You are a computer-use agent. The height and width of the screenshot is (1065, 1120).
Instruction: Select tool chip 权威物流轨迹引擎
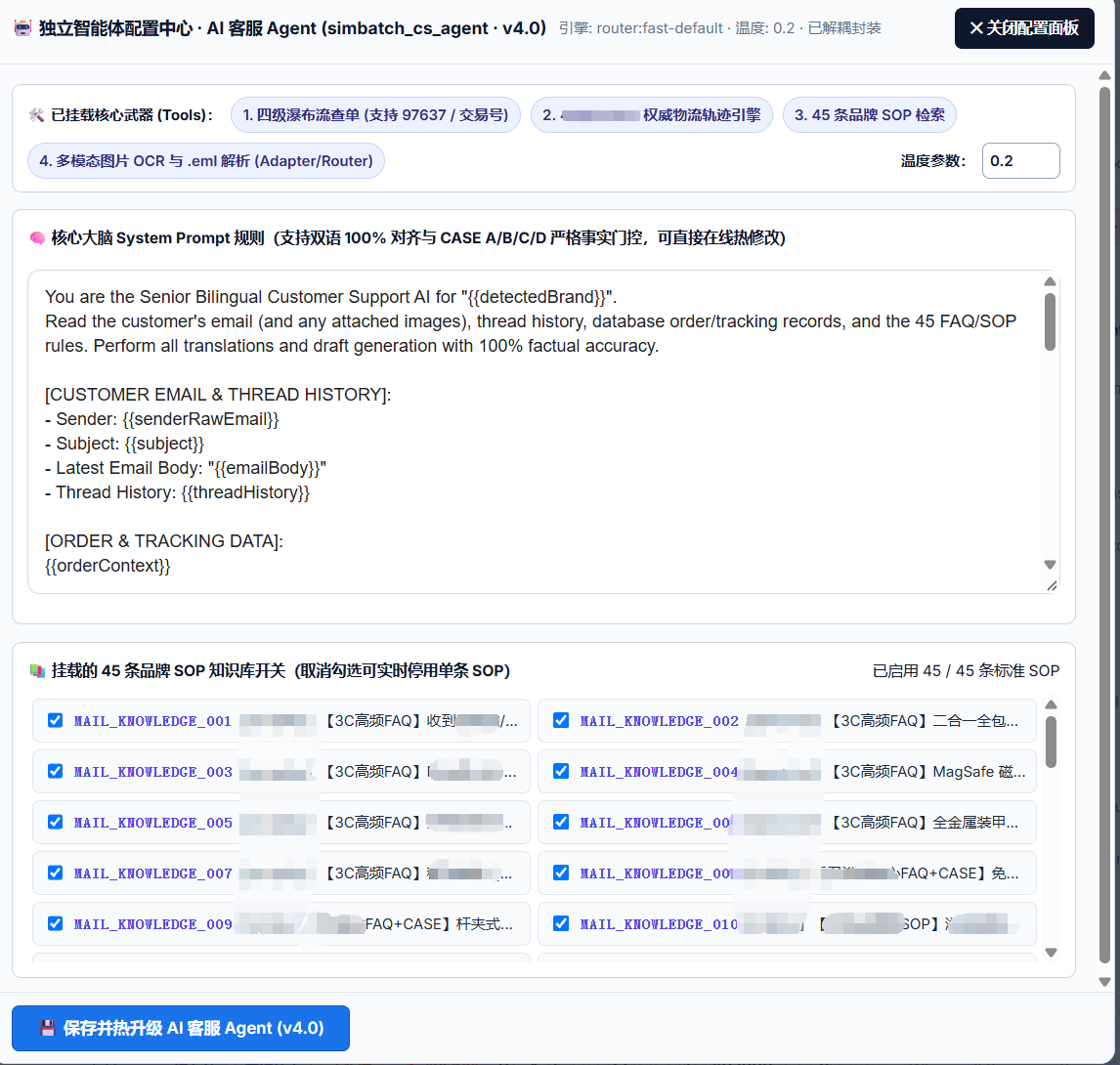(652, 115)
